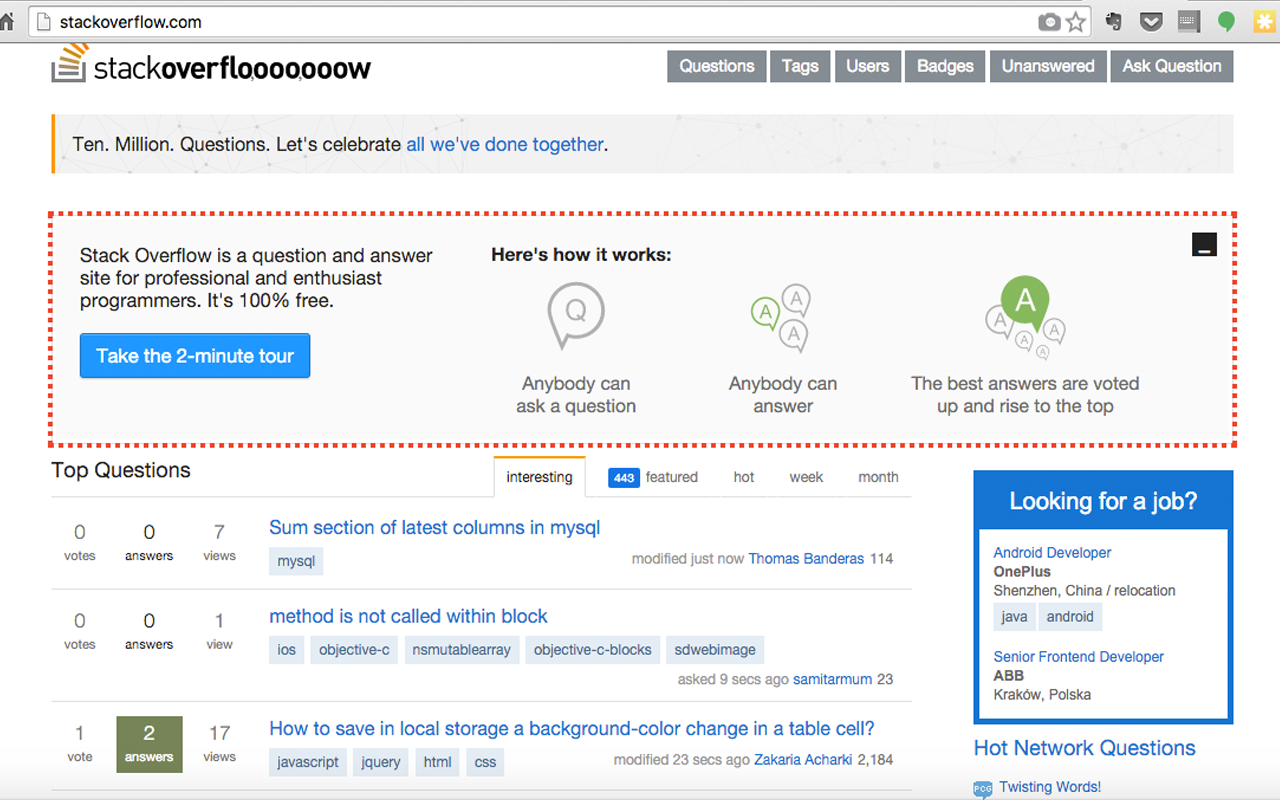The width and height of the screenshot is (1280, 800).
Task: Click the jquery tag
Action: 380,762
